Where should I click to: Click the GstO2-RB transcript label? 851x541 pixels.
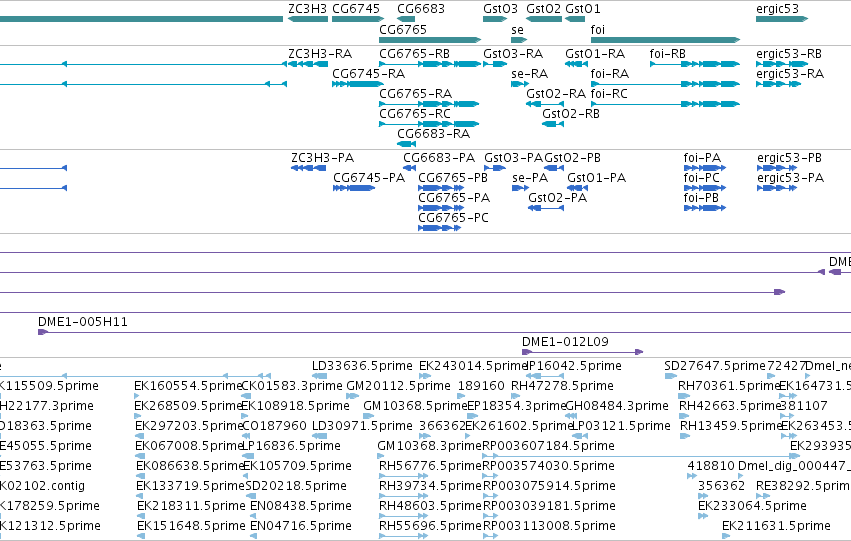tap(571, 114)
